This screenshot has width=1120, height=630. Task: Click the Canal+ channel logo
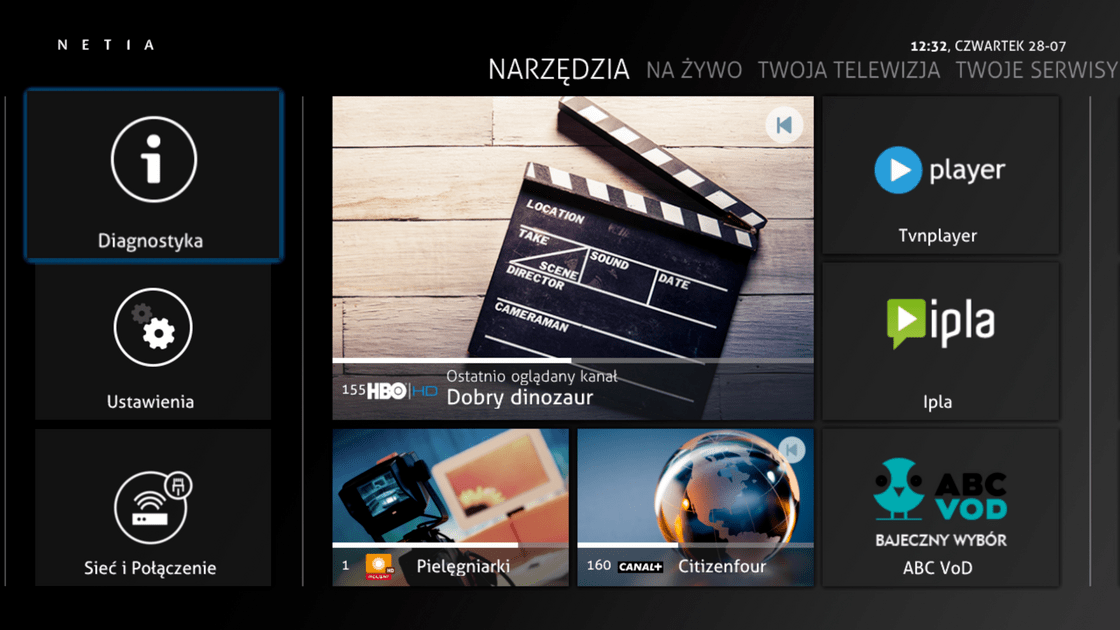click(640, 567)
